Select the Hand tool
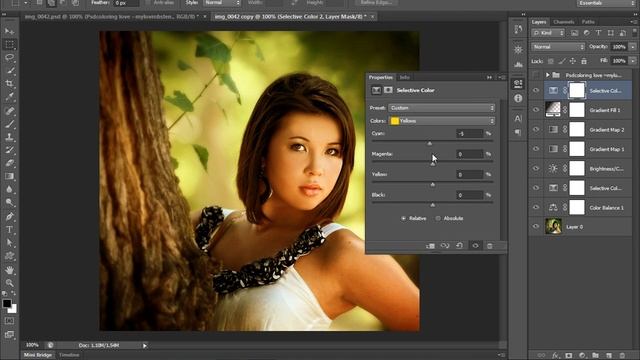The image size is (640, 360). click(x=9, y=270)
